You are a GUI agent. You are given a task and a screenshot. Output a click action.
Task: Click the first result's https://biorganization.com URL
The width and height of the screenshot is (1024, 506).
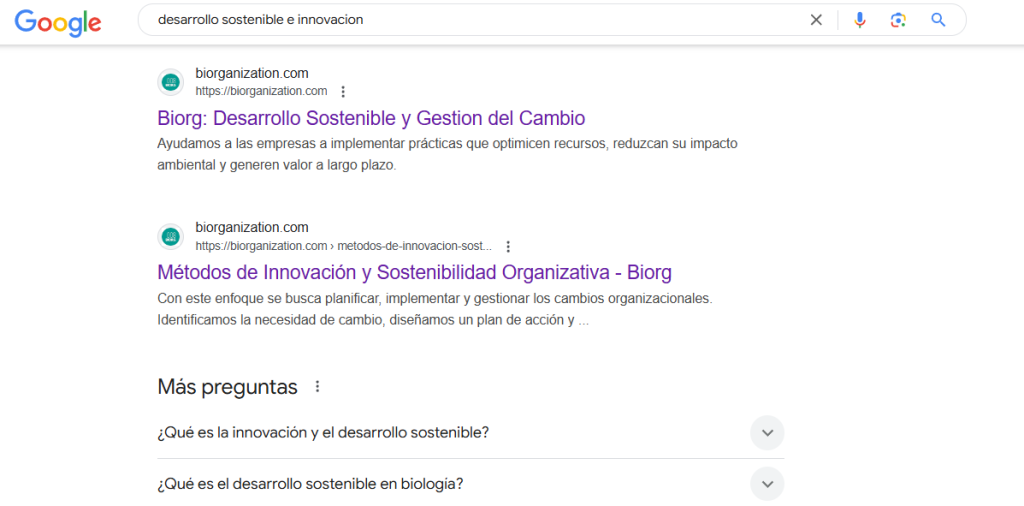click(261, 91)
